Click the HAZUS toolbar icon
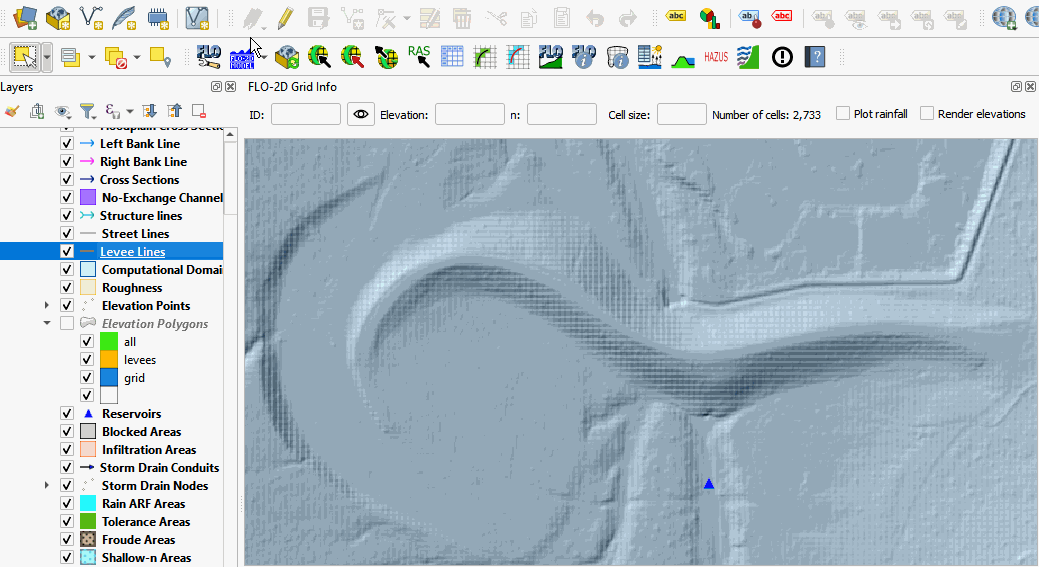The image size is (1039, 567). coord(716,57)
